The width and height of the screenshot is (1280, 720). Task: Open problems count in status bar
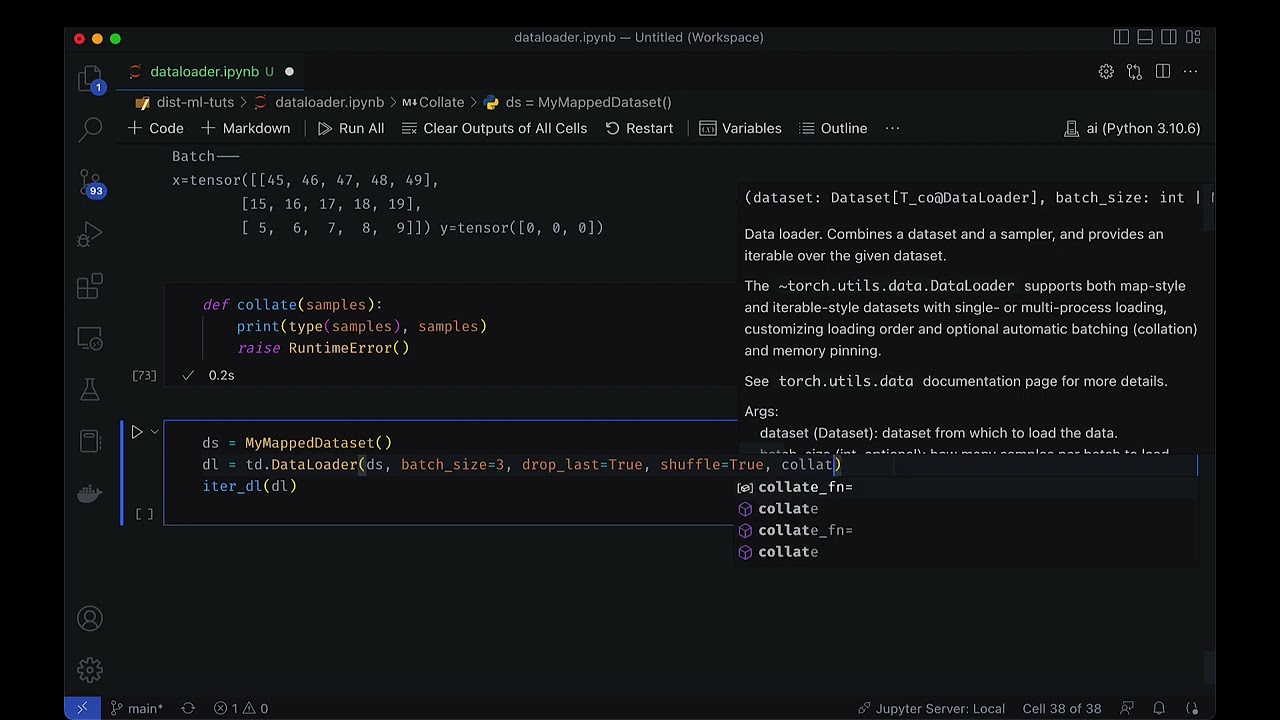(241, 708)
